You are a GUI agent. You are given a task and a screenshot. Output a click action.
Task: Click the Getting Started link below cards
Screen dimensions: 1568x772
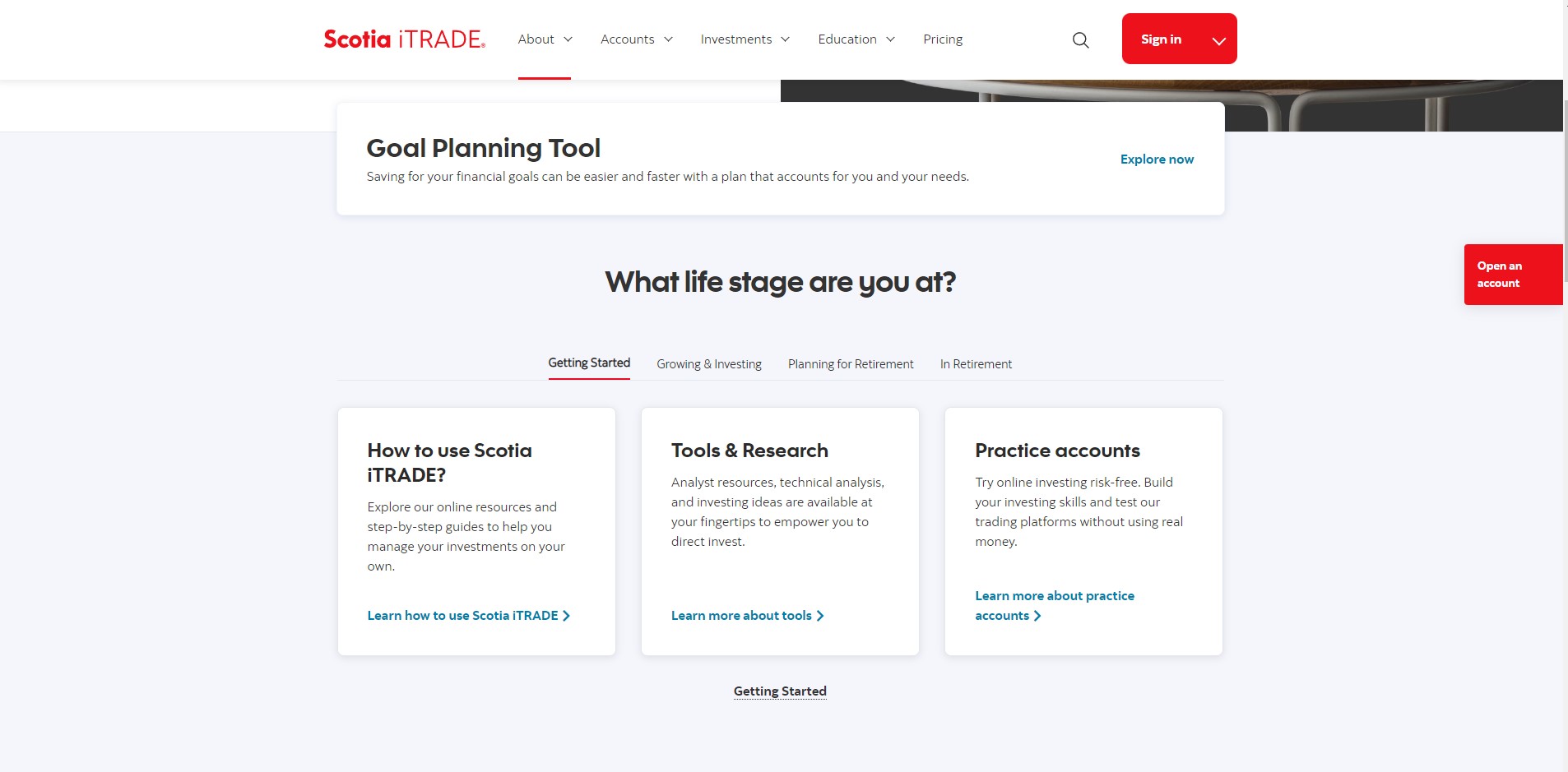780,691
